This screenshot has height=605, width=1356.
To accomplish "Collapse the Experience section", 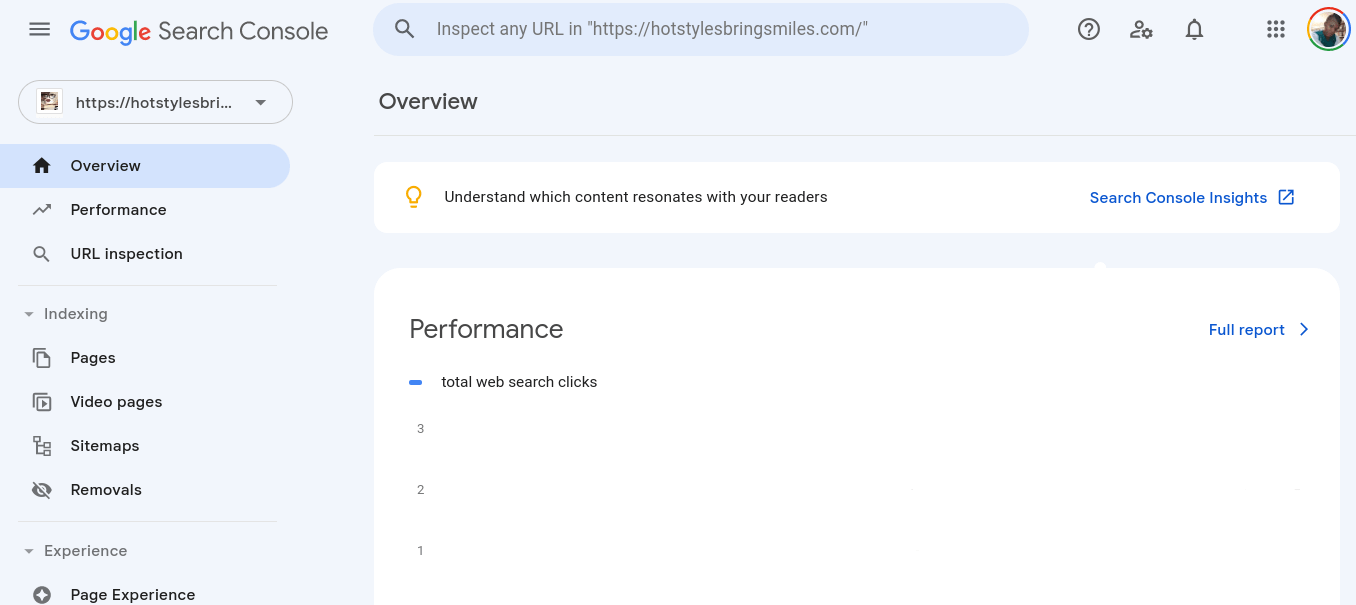I will pos(28,550).
